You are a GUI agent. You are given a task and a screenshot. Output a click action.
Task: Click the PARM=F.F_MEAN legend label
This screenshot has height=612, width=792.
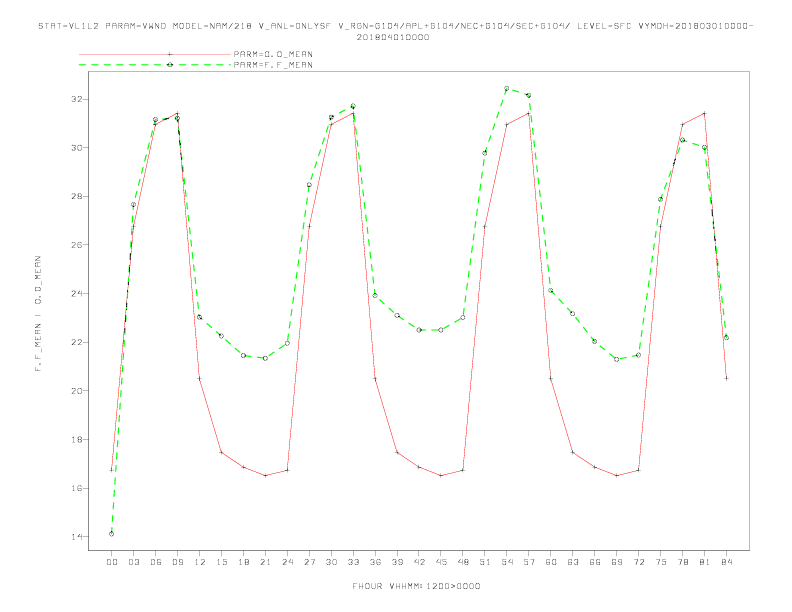(273, 65)
